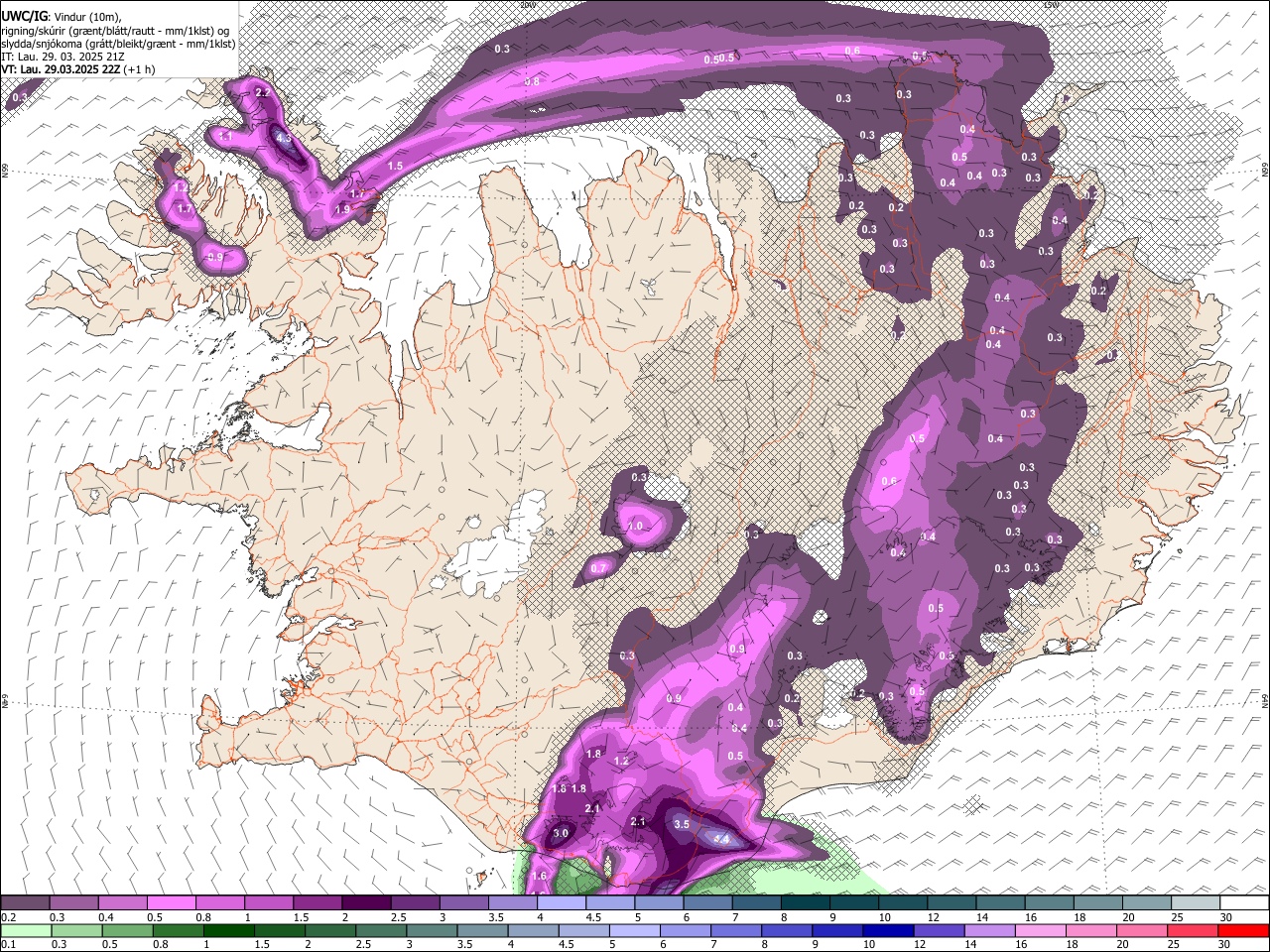Pick top legend swatch between 8 and 9
The width and height of the screenshot is (1270, 952).
(804, 903)
